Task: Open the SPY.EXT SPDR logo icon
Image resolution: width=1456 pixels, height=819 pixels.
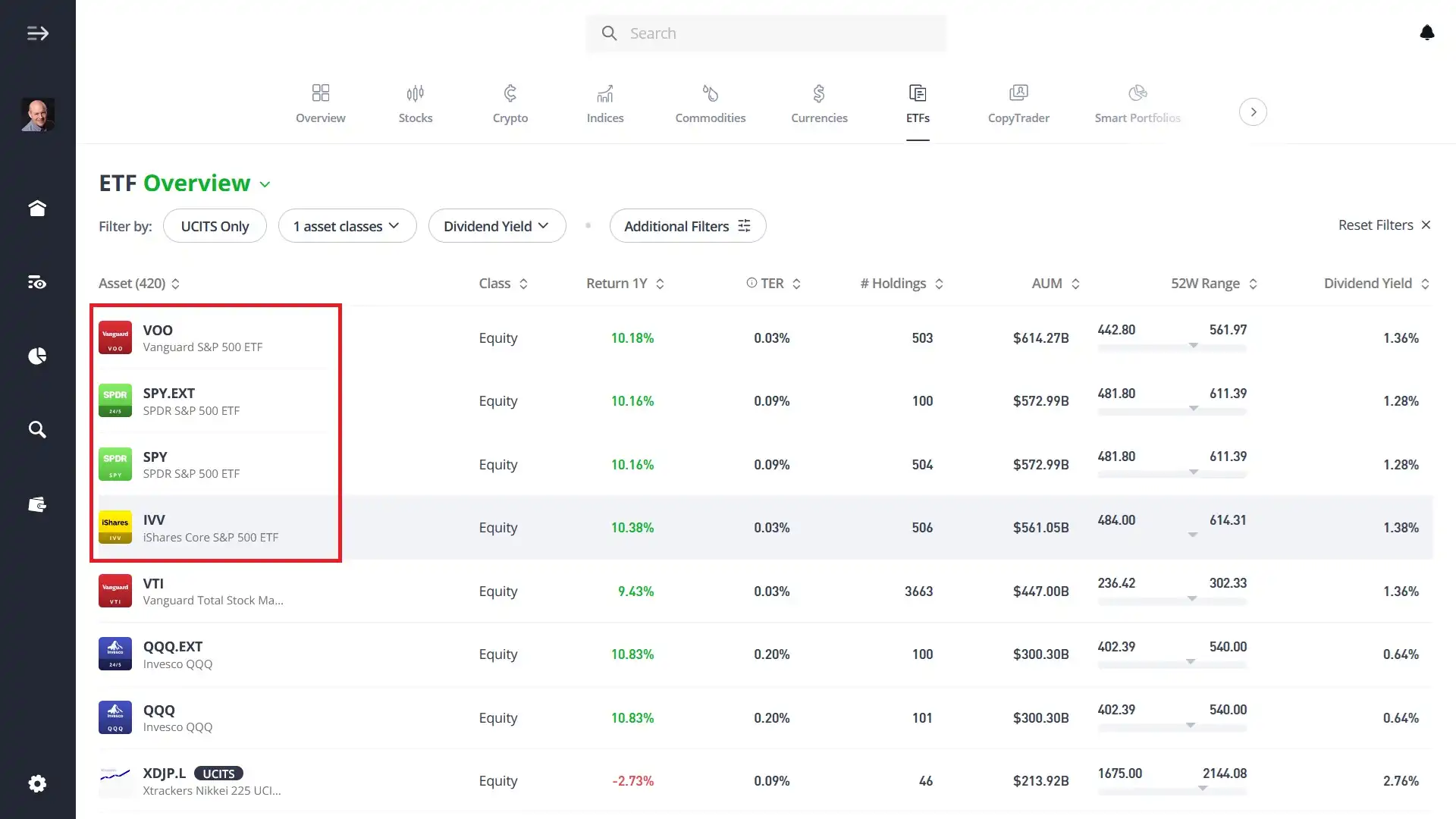Action: click(x=115, y=401)
